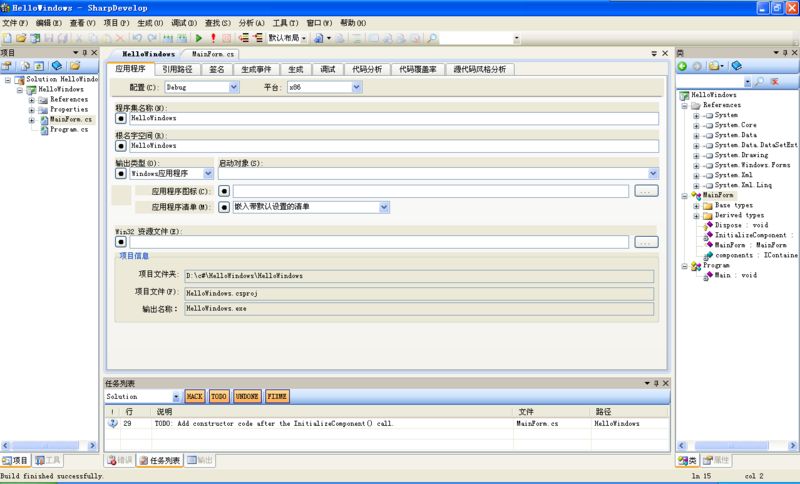Image resolution: width=800 pixels, height=484 pixels.
Task: Click browse button next to 应用程序图标 field
Action: pyautogui.click(x=646, y=191)
